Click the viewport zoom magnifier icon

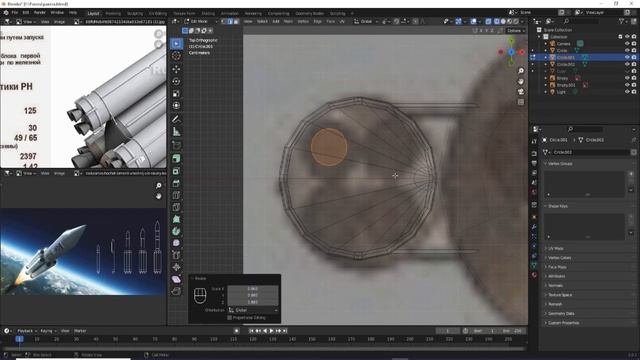[521, 71]
